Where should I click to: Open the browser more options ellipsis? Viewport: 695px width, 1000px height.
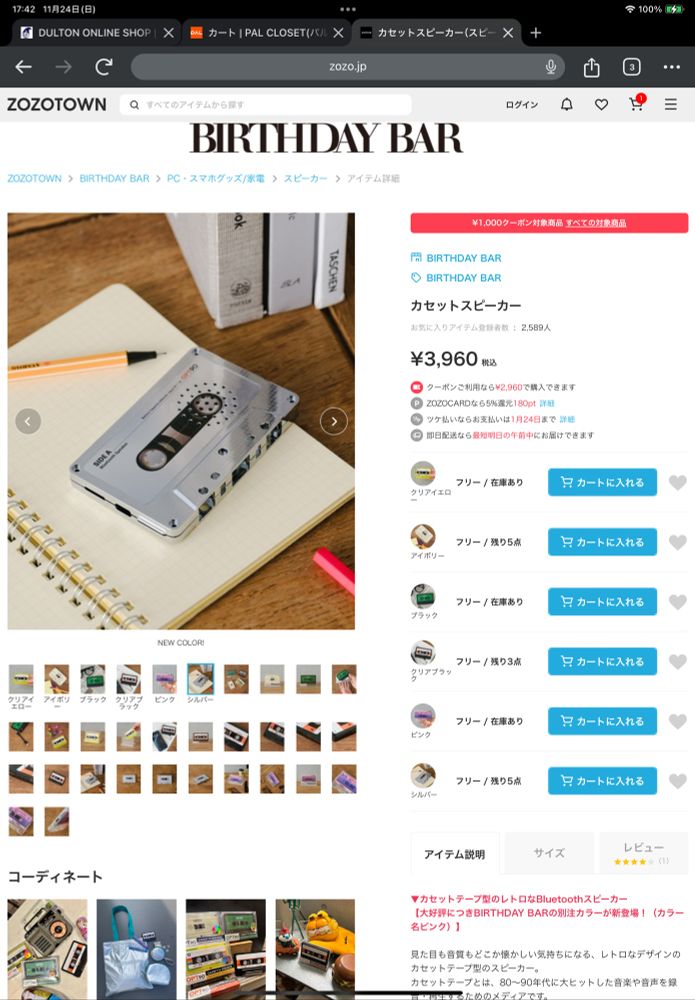coord(671,67)
